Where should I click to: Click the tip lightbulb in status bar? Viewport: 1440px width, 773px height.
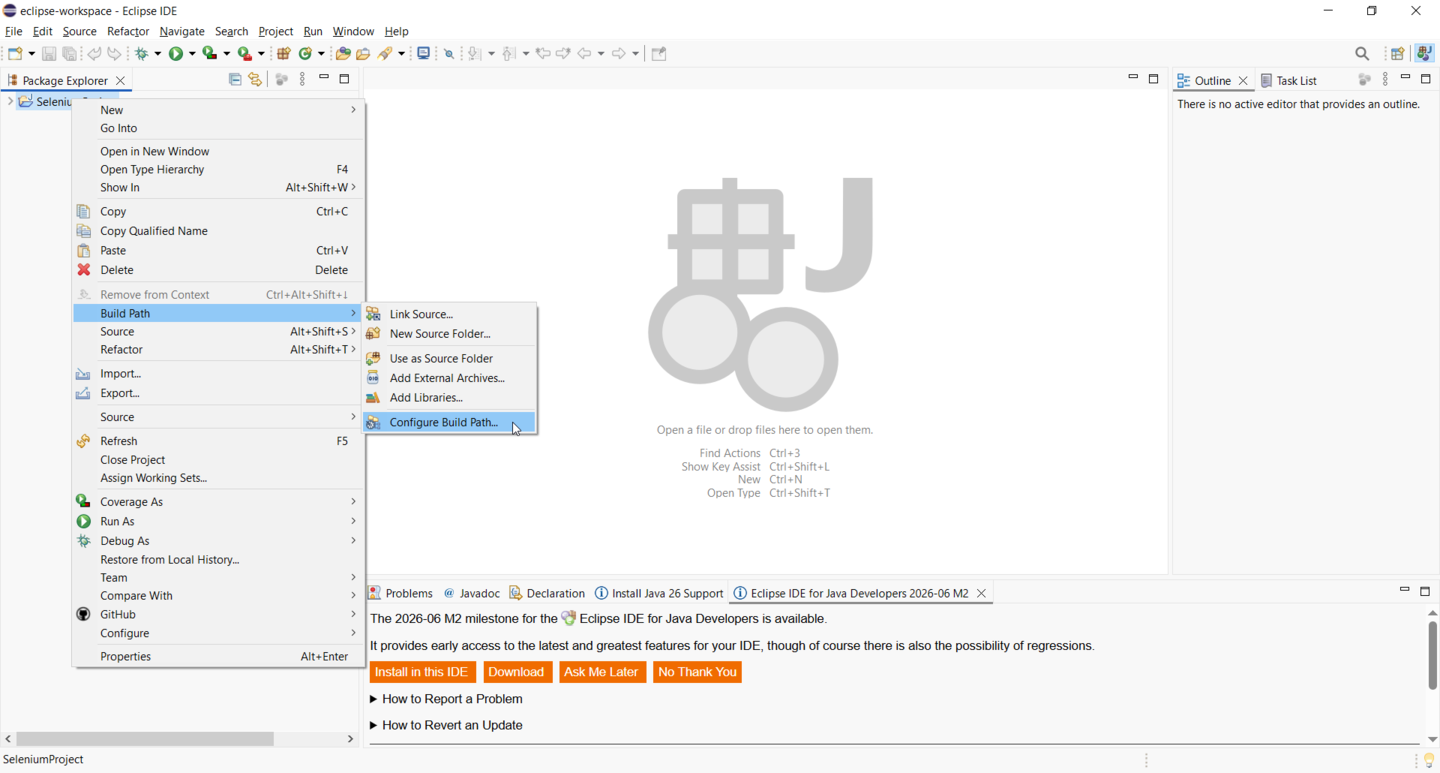[x=1428, y=761]
